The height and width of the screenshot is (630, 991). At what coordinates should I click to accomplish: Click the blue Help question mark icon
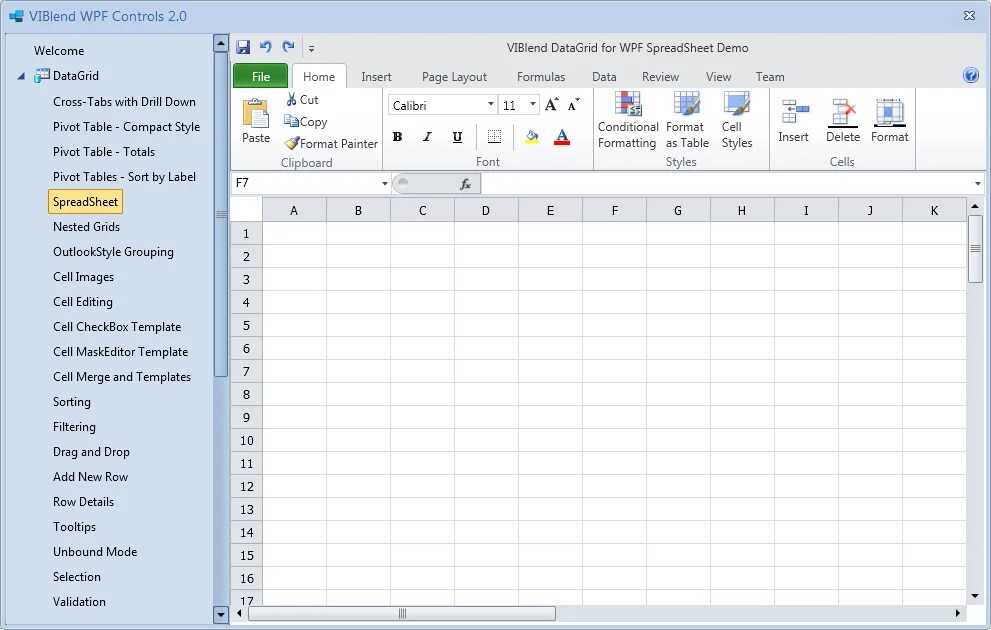click(971, 76)
